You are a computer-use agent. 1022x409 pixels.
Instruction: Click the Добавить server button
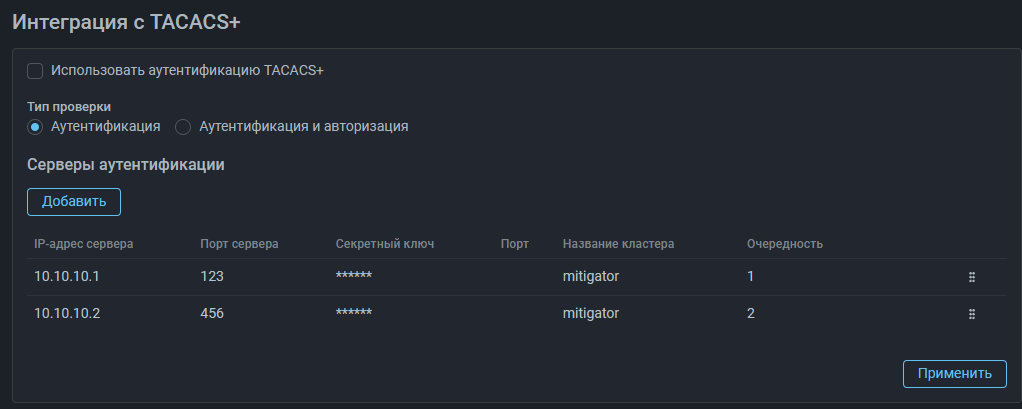pyautogui.click(x=73, y=201)
